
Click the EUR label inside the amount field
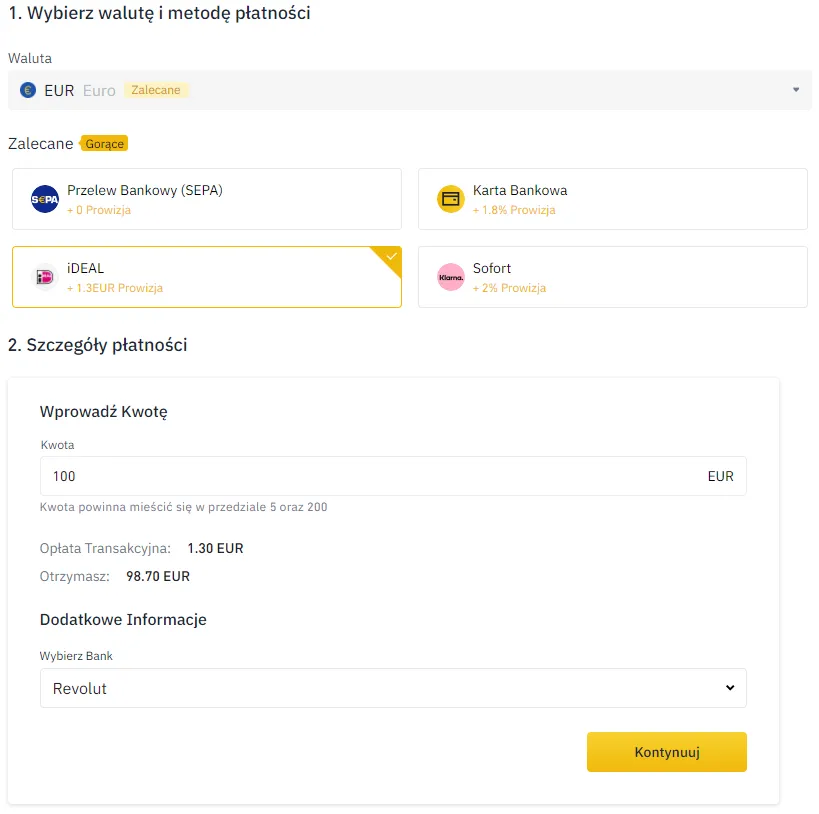click(720, 476)
